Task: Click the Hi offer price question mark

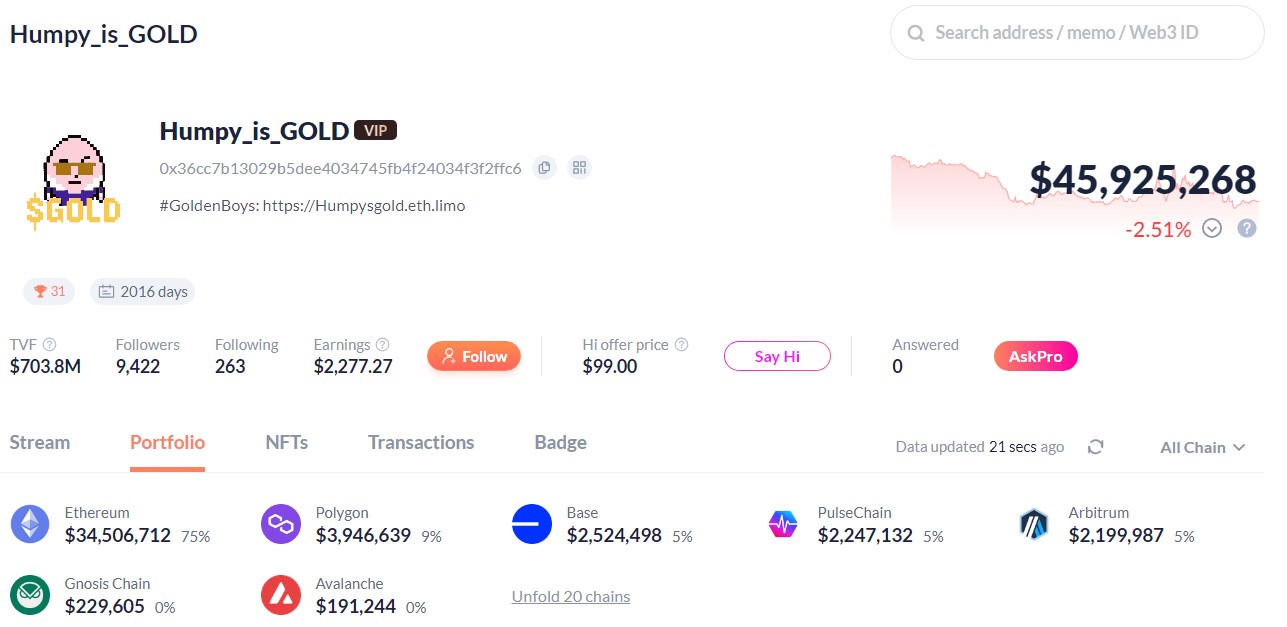Action: (x=680, y=344)
